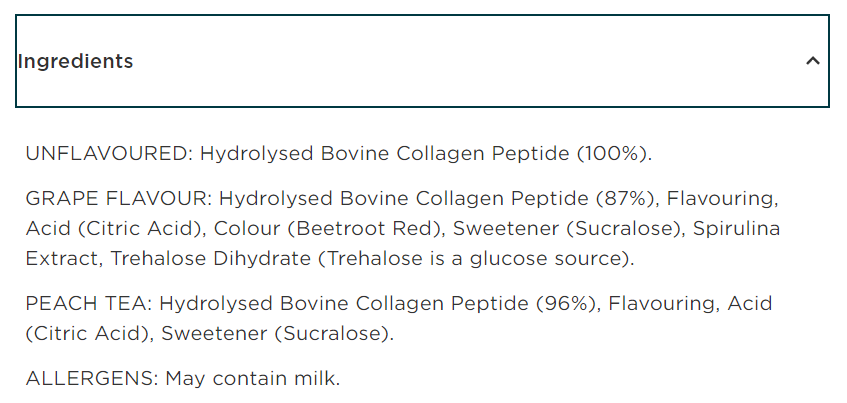Click Flavouring in the Grape Flavour line
Image resolution: width=847 pixels, height=403 pixels.
tap(715, 198)
